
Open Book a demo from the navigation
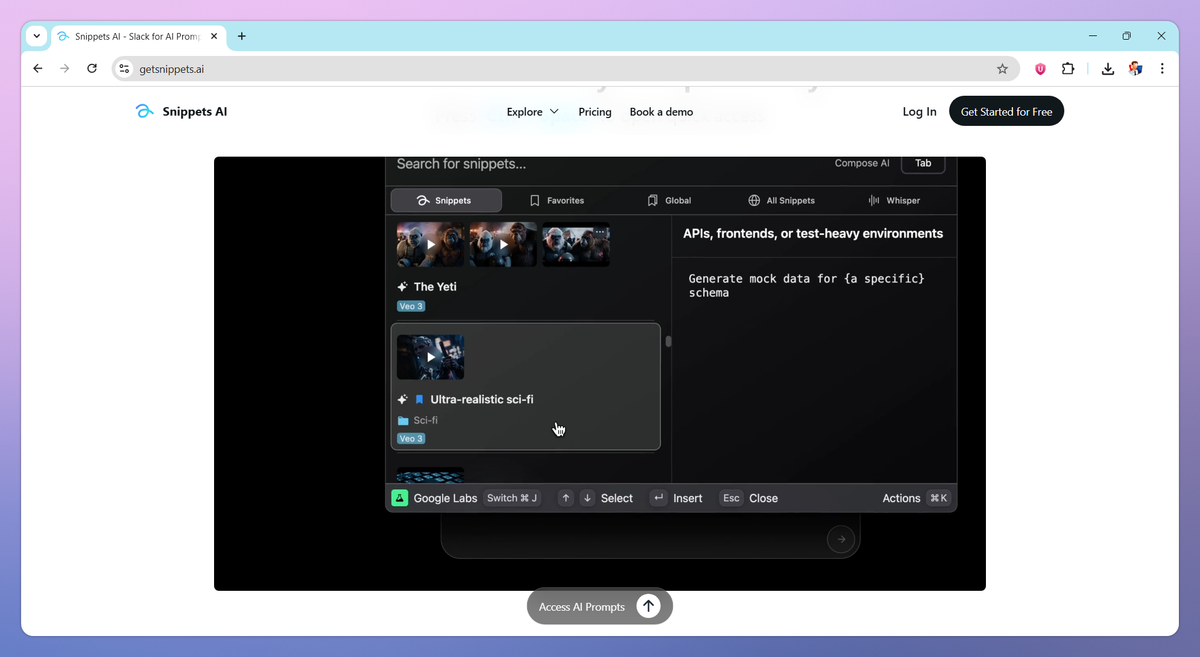coord(661,112)
